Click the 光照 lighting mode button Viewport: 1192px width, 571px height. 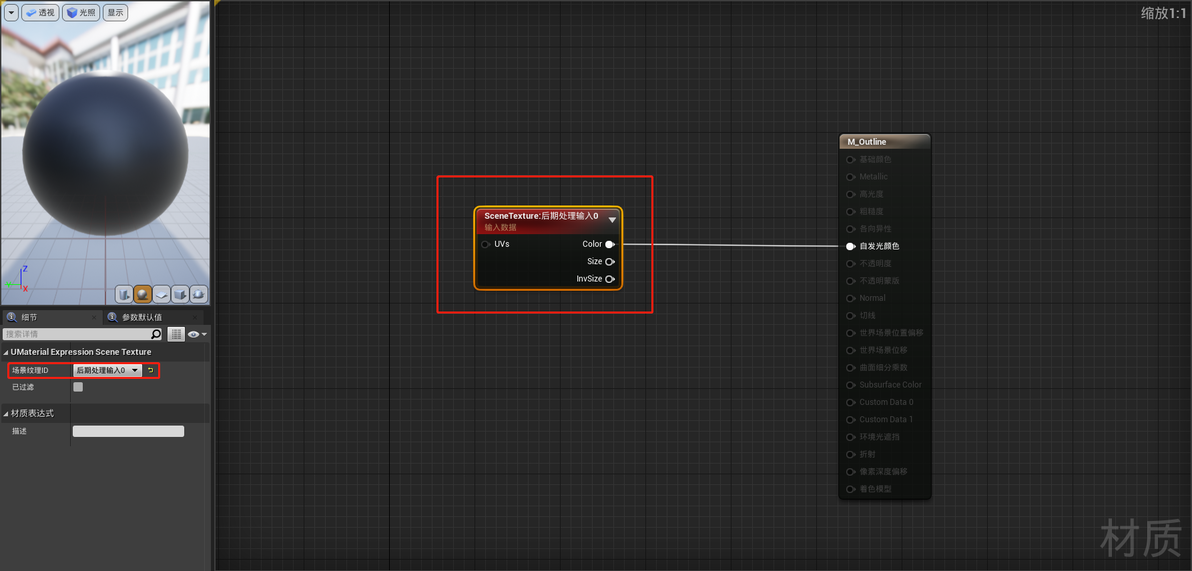[x=81, y=12]
